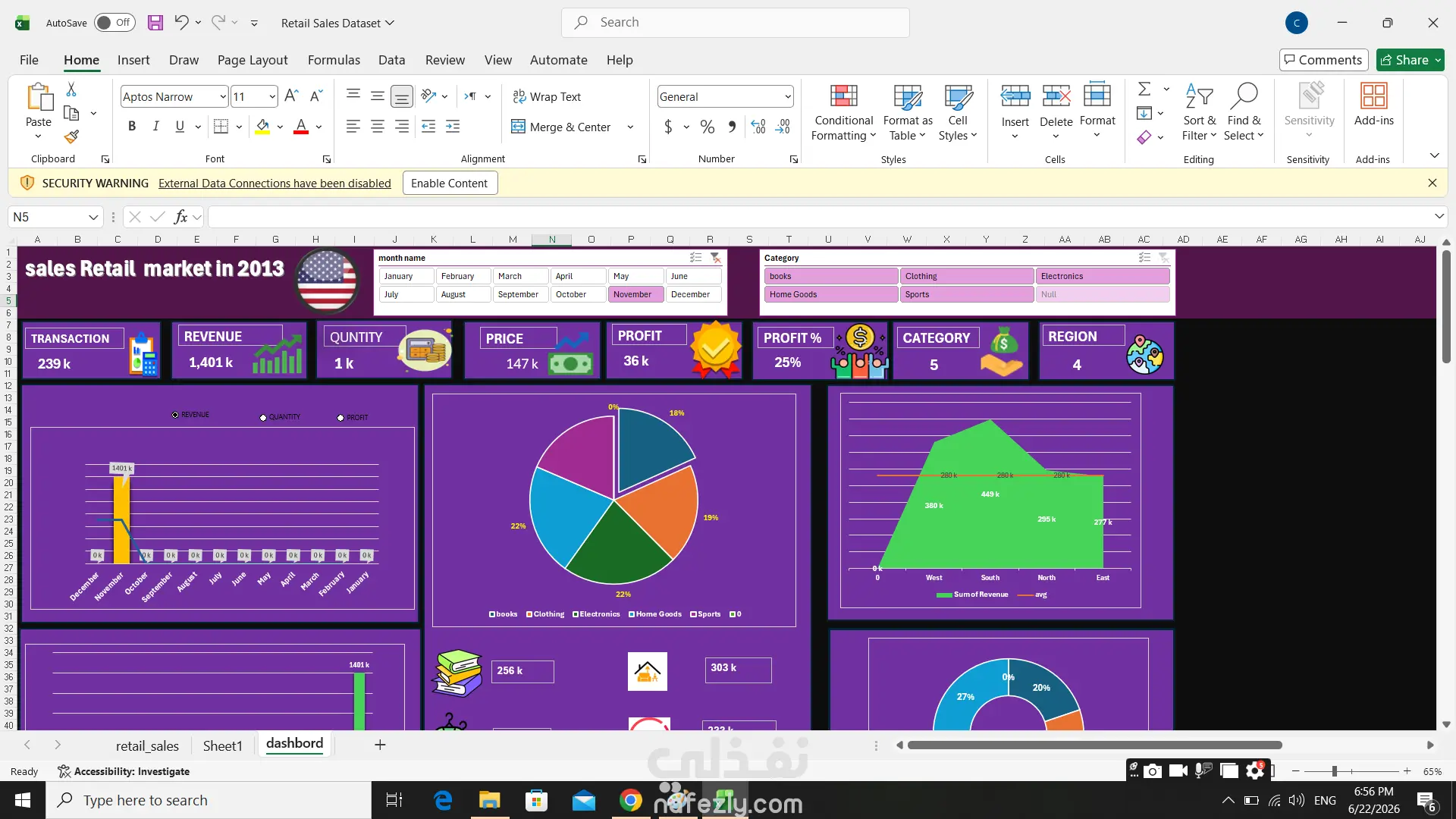Collapse the ribbon with chevron

tap(1434, 155)
